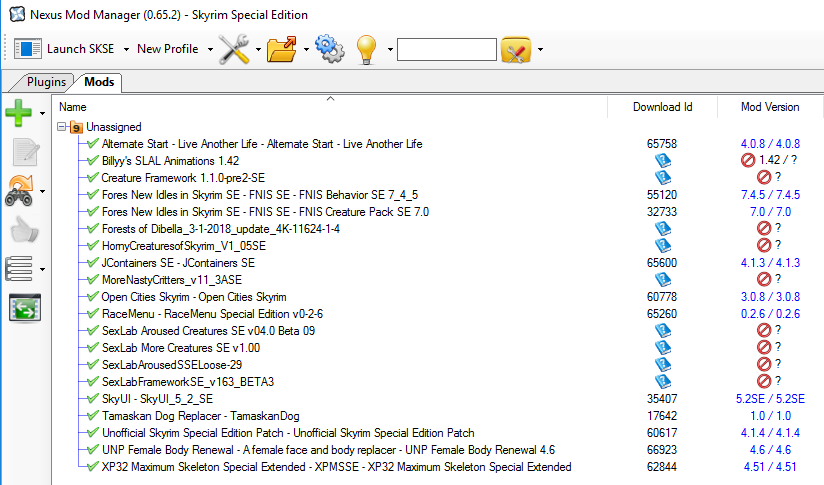This screenshot has width=824, height=485.
Task: Click red prohibited icon for Creature Framework
Action: pos(764,178)
